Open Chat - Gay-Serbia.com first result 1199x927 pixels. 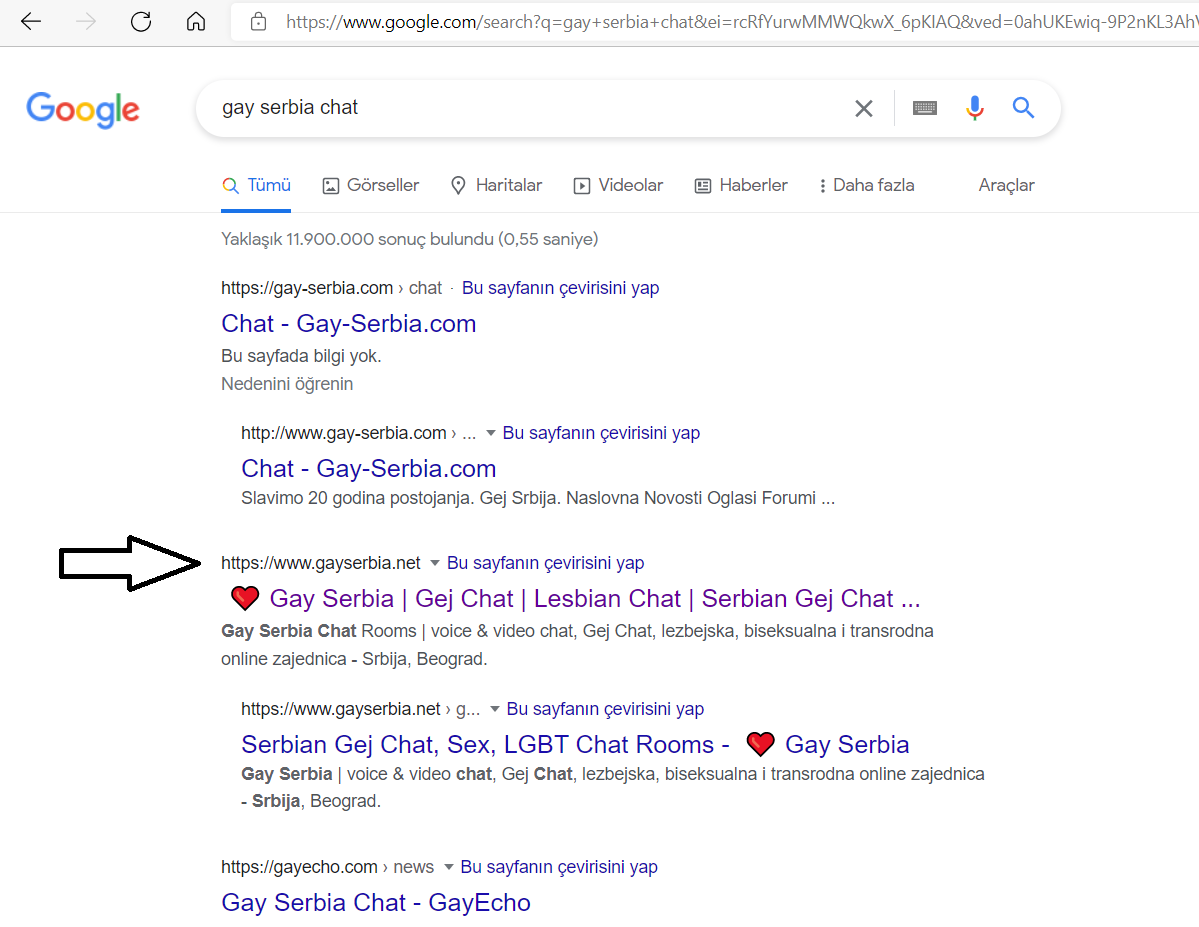click(x=349, y=324)
